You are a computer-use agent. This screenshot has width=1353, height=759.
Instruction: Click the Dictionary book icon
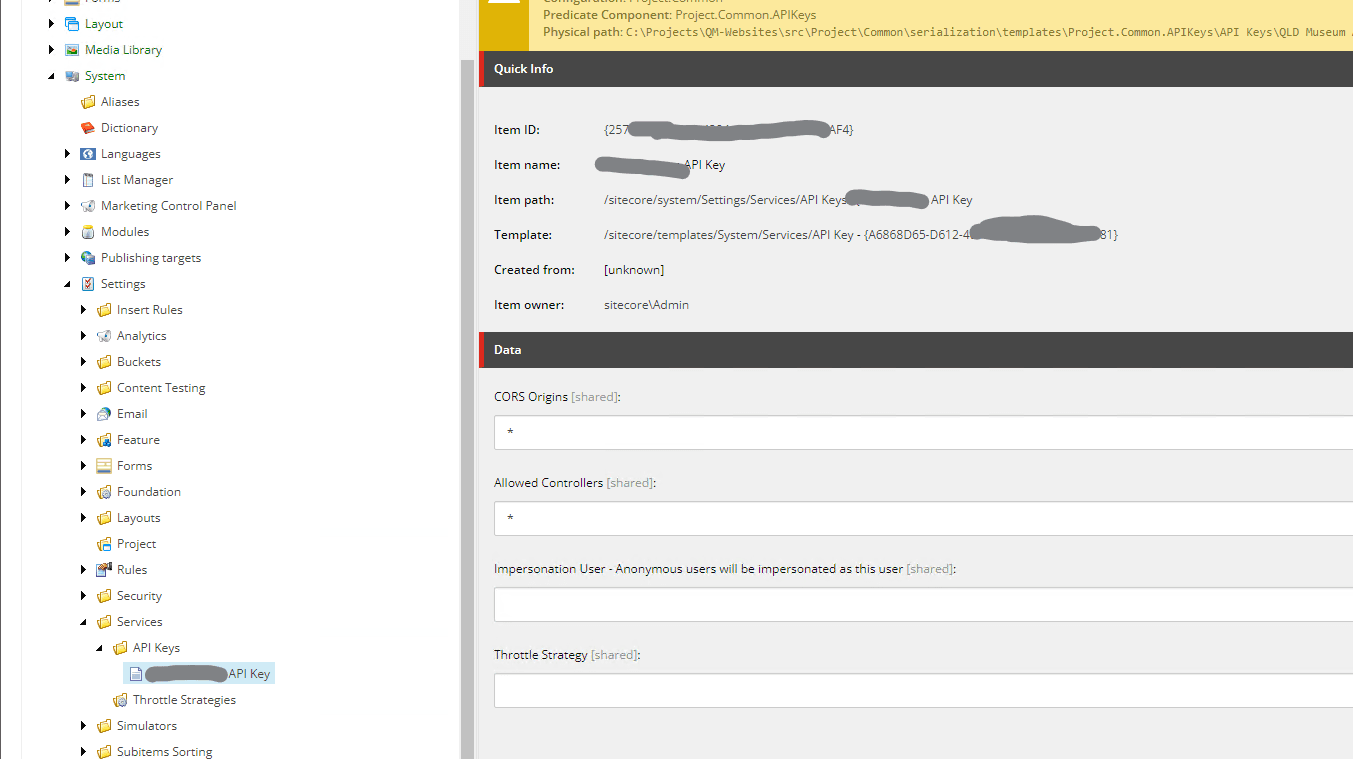pos(88,128)
